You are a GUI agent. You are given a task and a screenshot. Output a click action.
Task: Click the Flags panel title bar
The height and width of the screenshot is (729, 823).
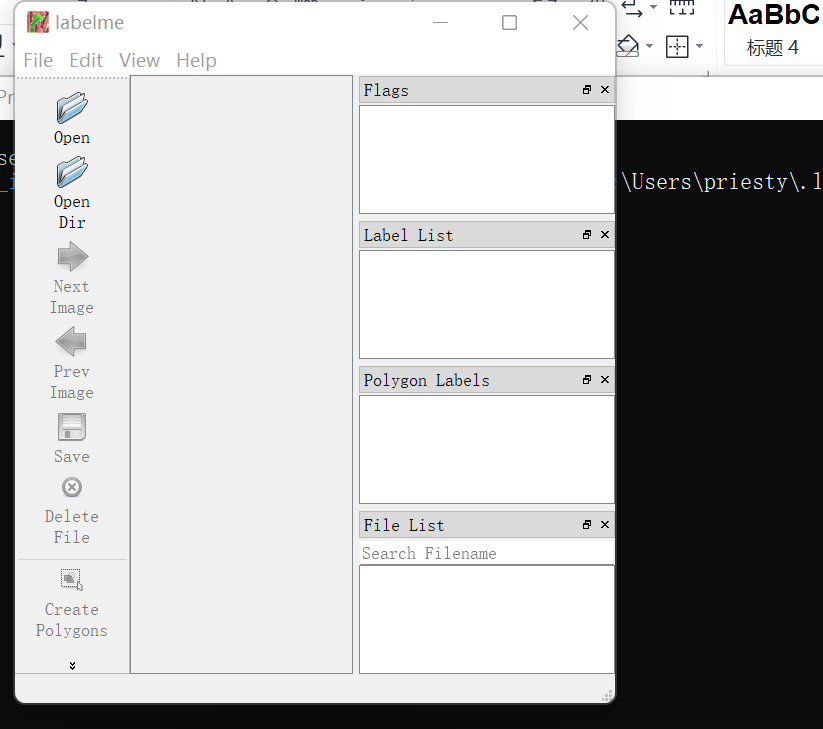487,90
